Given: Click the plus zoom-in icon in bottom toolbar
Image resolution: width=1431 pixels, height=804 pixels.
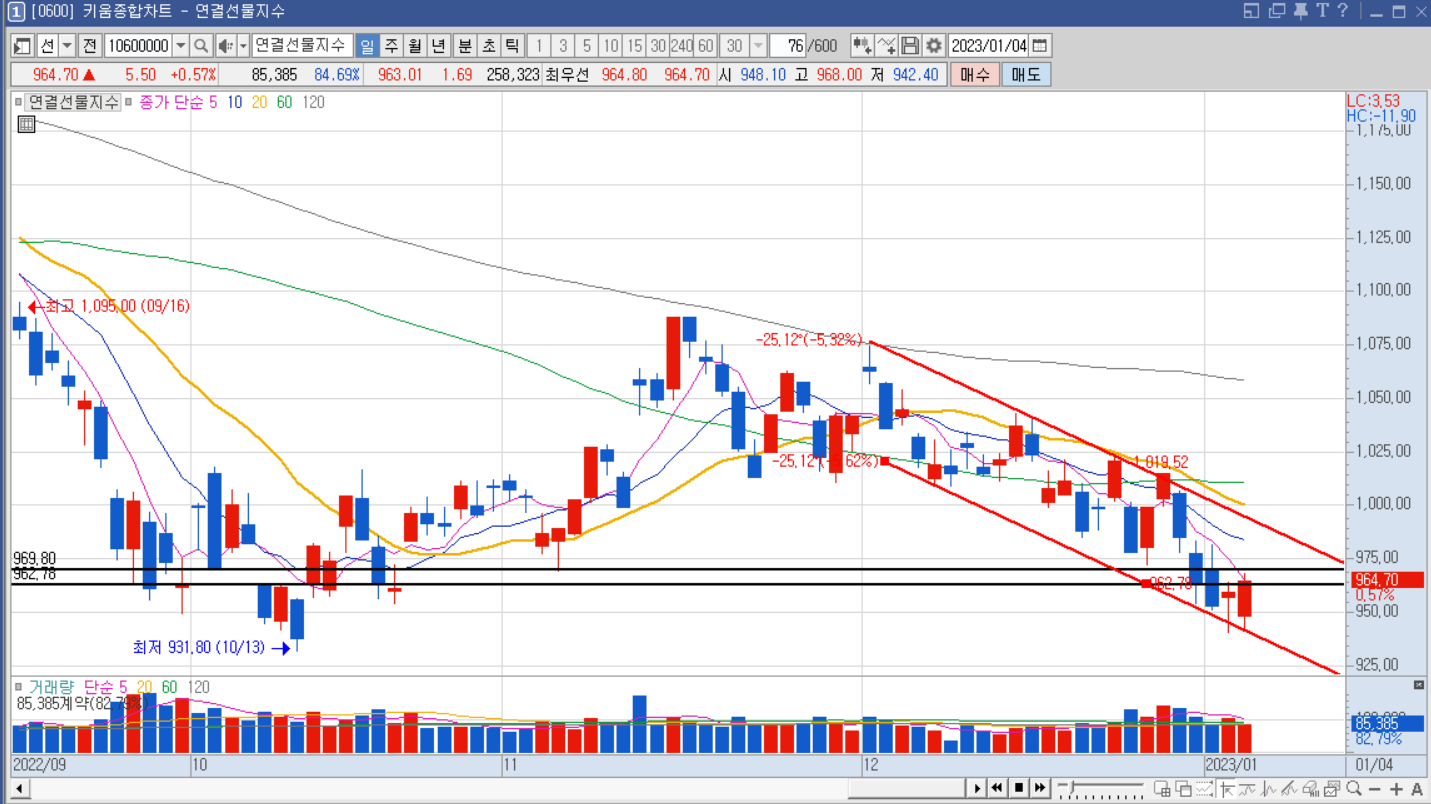Looking at the screenshot, I should point(1396,789).
